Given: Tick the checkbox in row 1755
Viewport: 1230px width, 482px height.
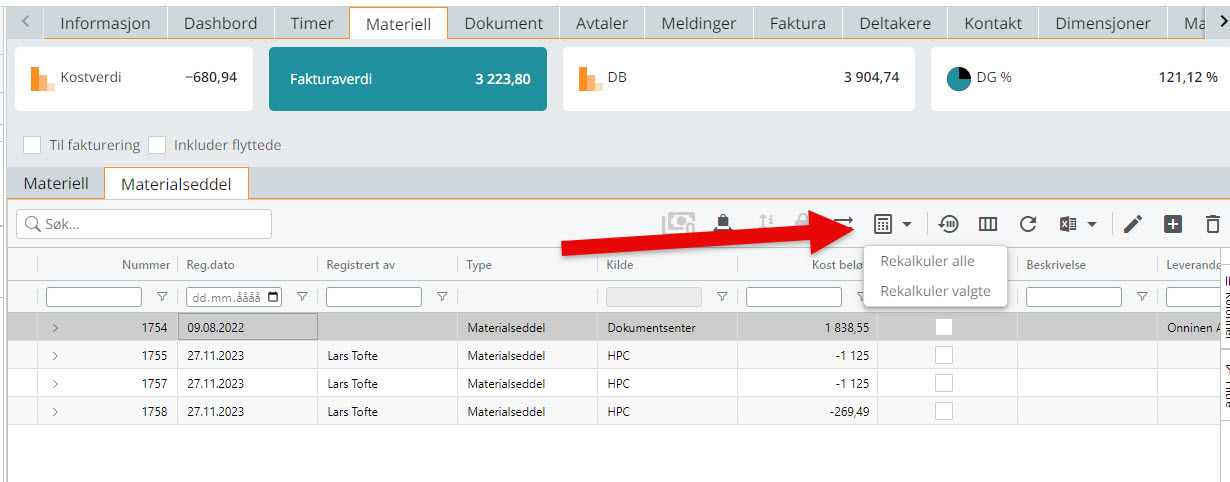Looking at the screenshot, I should [x=944, y=355].
